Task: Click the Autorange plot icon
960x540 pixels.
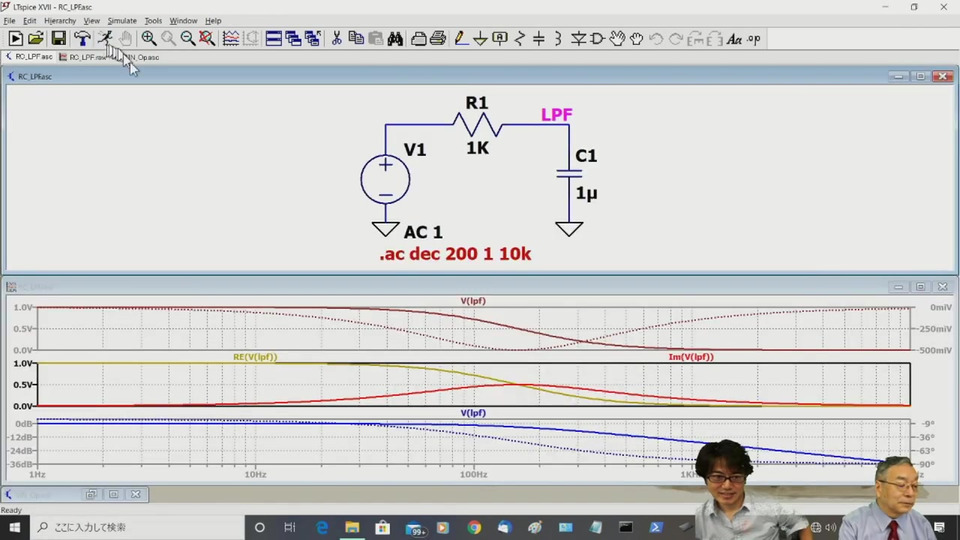Action: tap(231, 39)
